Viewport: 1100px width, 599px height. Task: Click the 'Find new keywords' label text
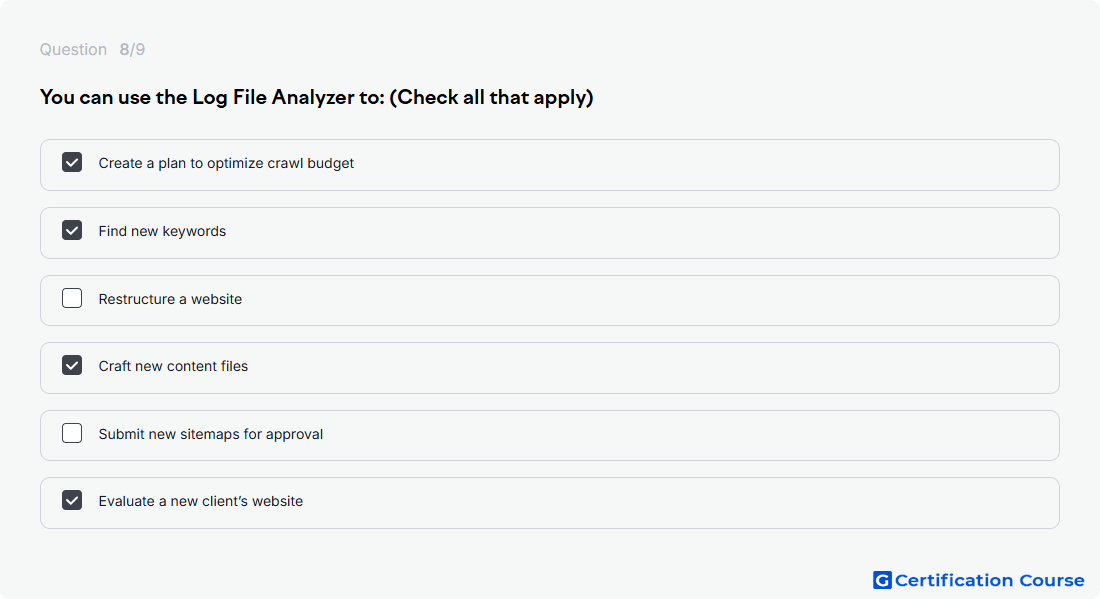162,231
